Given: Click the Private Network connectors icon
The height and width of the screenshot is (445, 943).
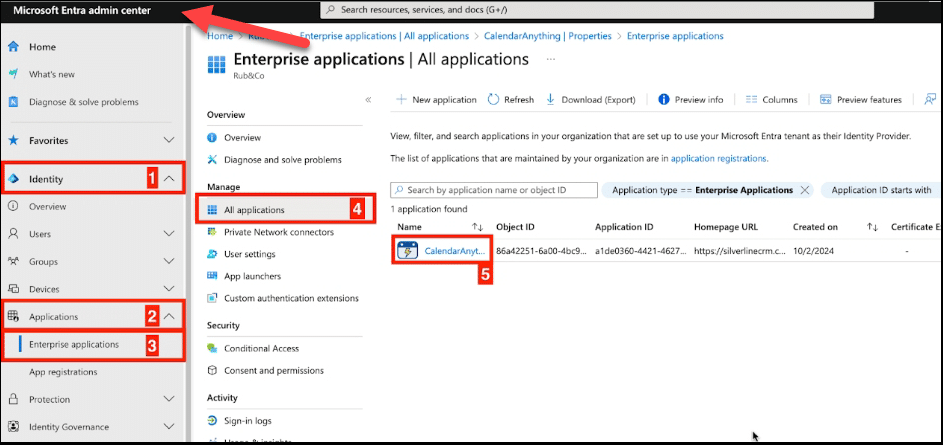Looking at the screenshot, I should [212, 232].
